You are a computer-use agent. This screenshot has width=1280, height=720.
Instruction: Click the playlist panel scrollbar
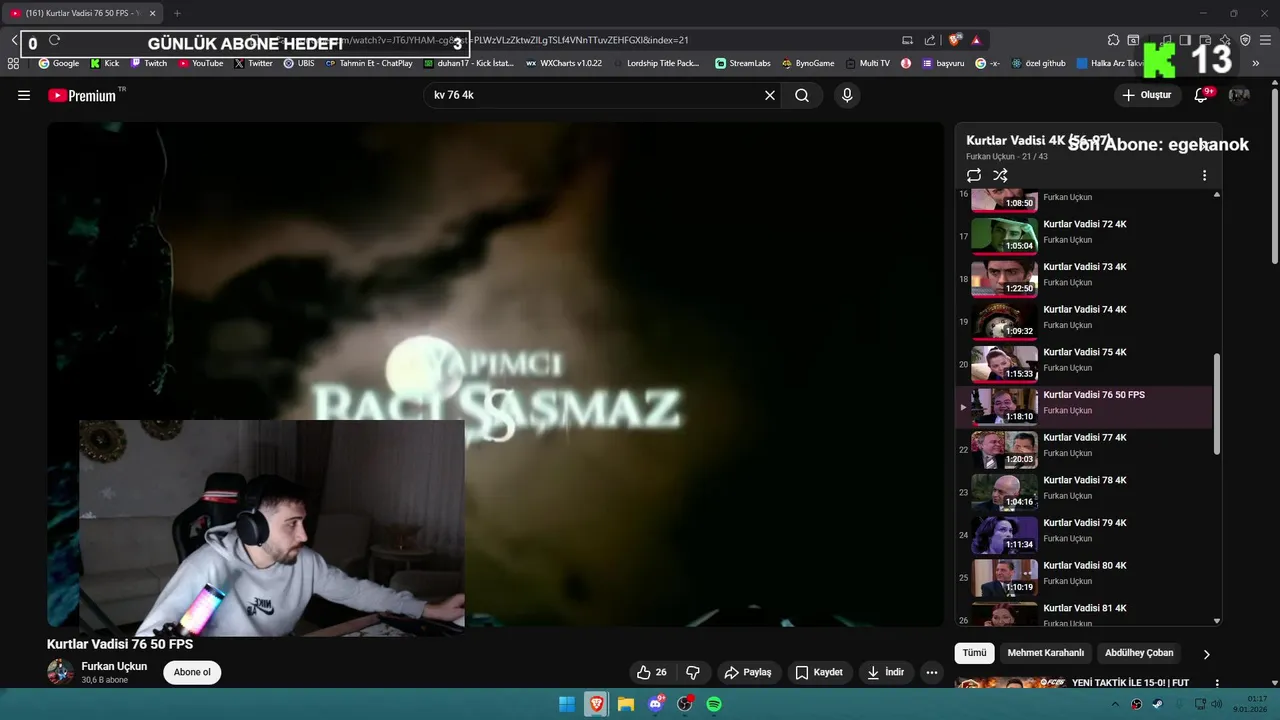(1217, 404)
